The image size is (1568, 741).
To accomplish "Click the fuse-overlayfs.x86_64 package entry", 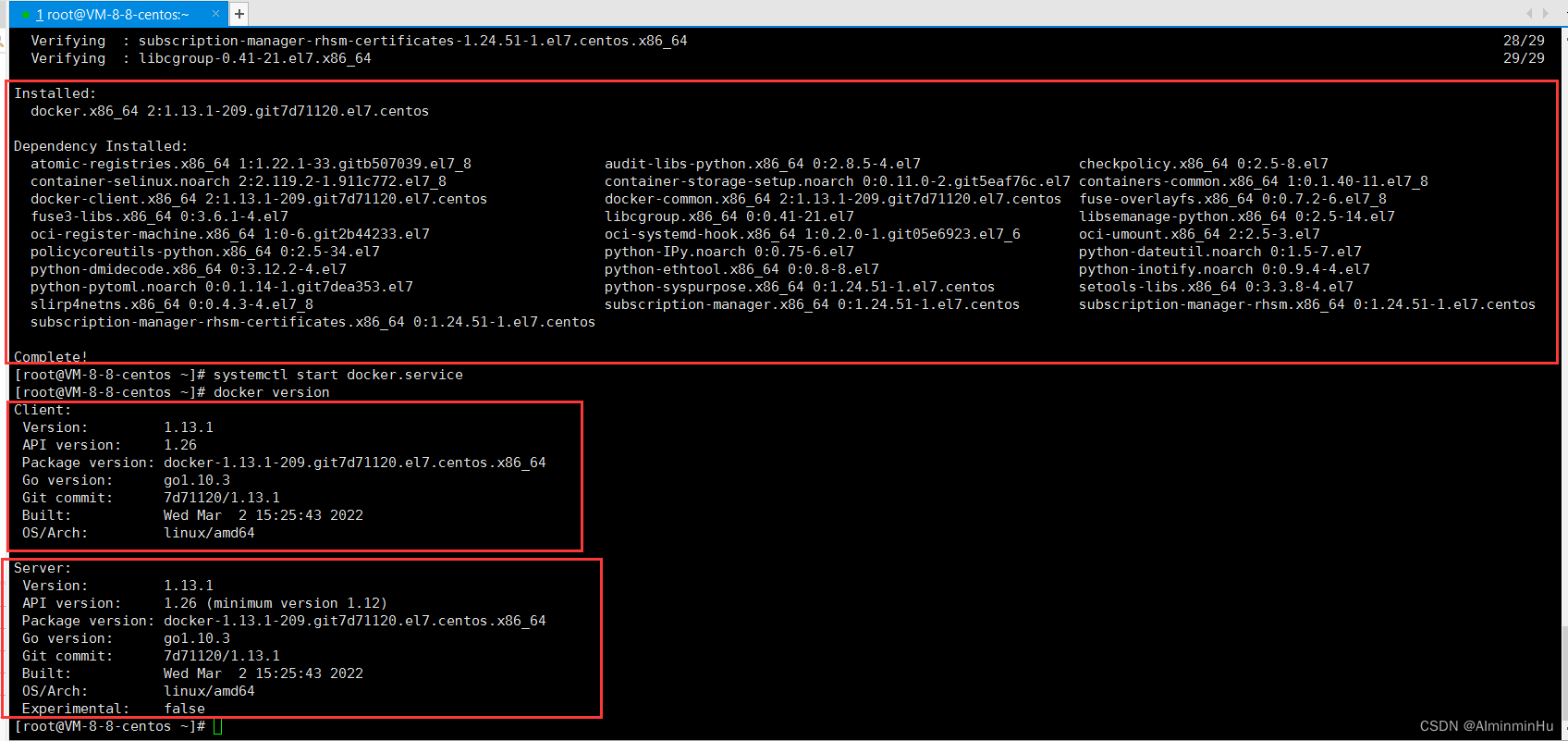I will (x=1232, y=199).
